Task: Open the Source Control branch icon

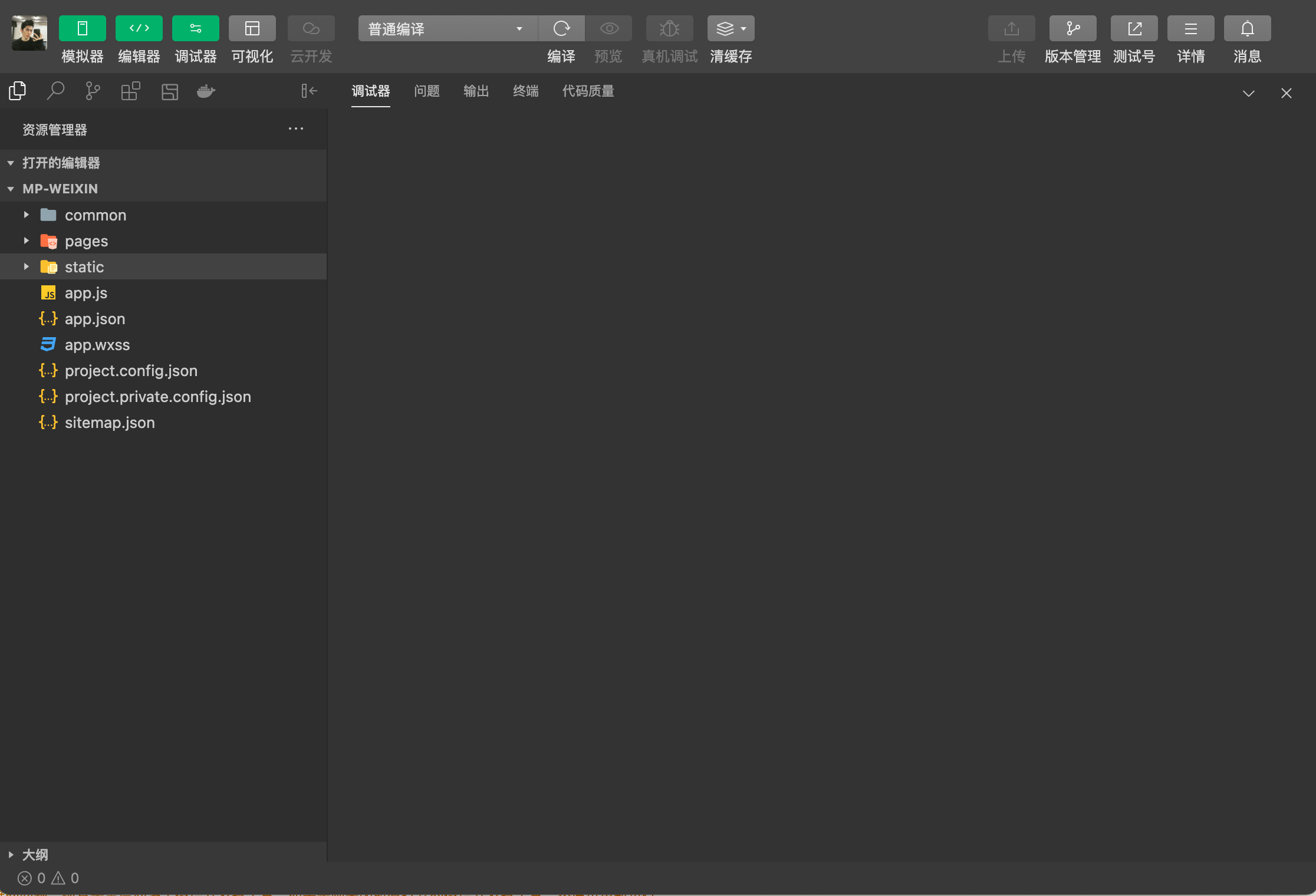Action: coord(93,91)
